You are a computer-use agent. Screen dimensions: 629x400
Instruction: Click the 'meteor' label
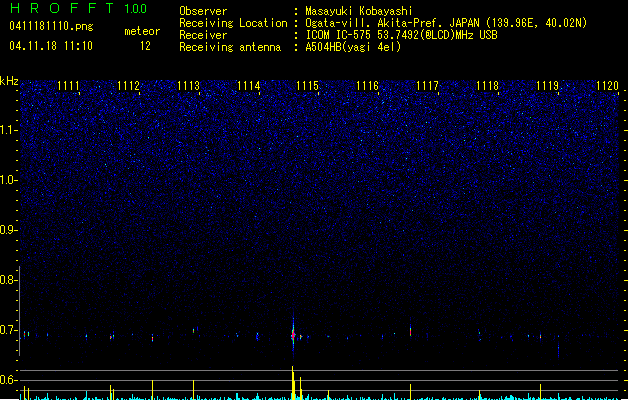pyautogui.click(x=142, y=31)
